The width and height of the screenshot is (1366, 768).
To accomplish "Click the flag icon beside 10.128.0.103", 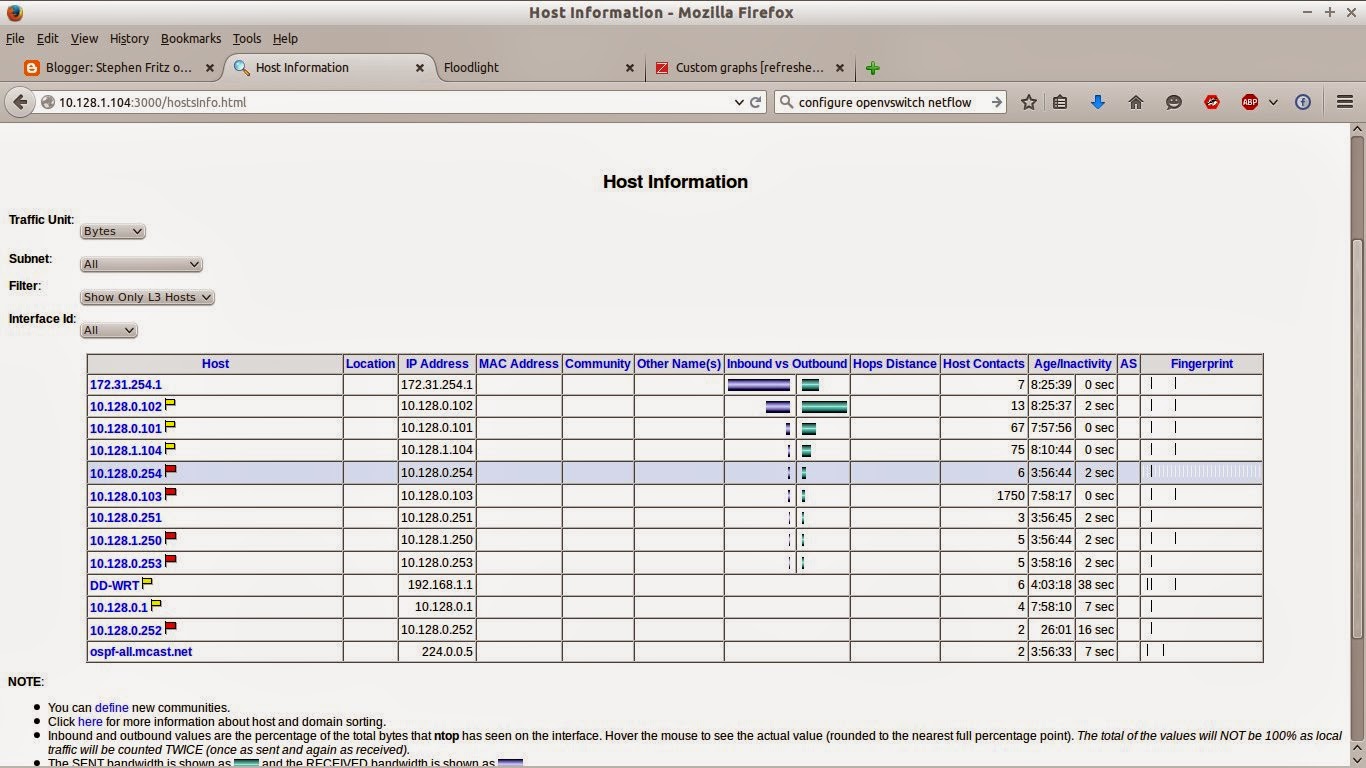I will click(170, 491).
